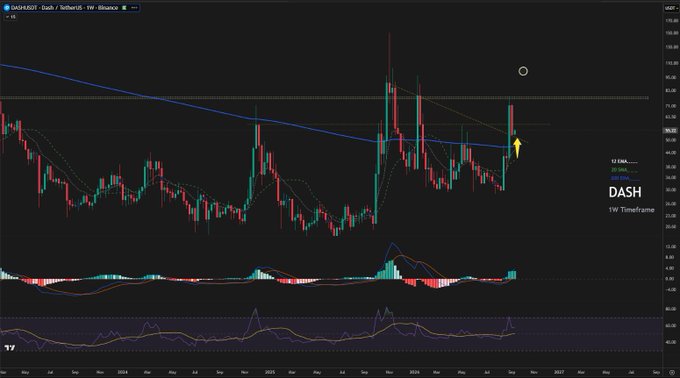Image resolution: width=680 pixels, height=378 pixels.
Task: Click the 80.00 level on RSI scale
Action: (x=670, y=309)
